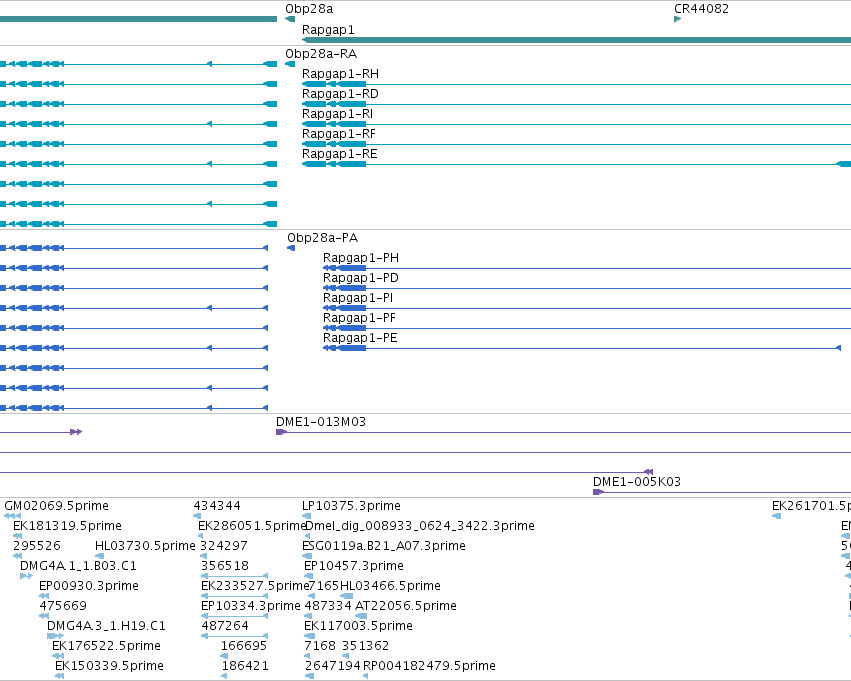Click the Rapgap1 gene span bar
Screen dimensions: 851x681
click(x=576, y=40)
